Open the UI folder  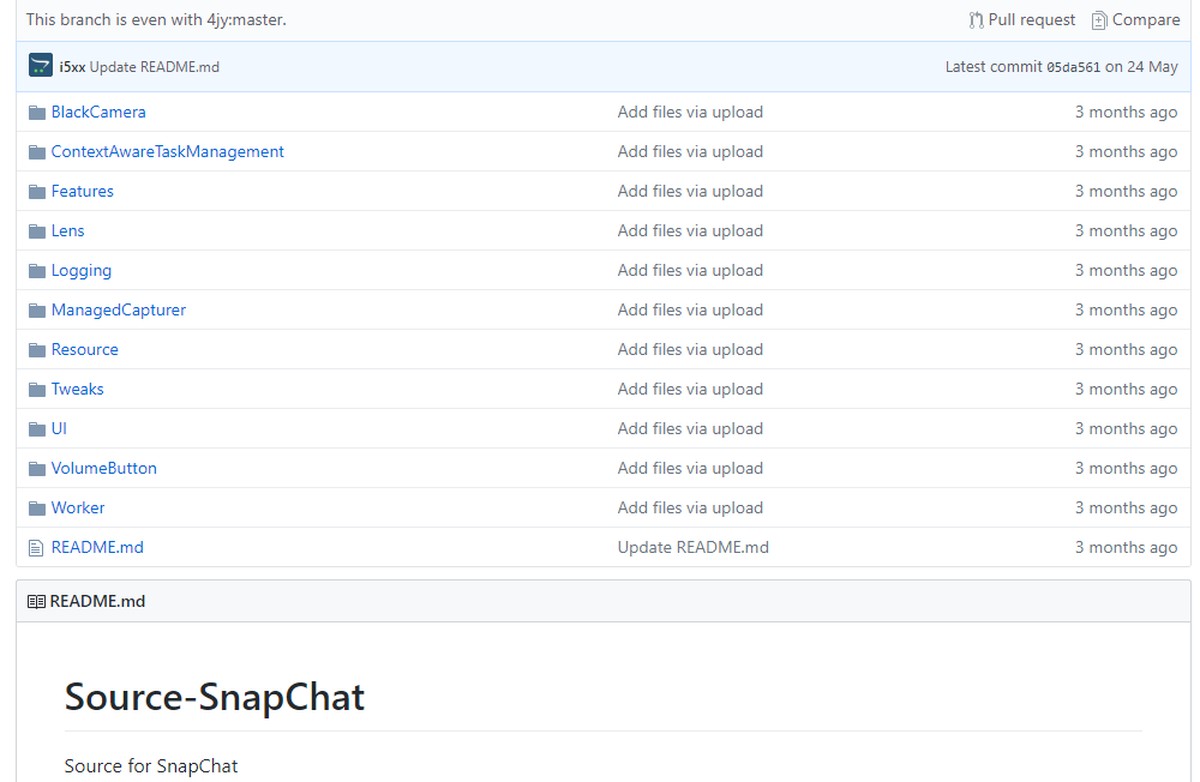[59, 428]
